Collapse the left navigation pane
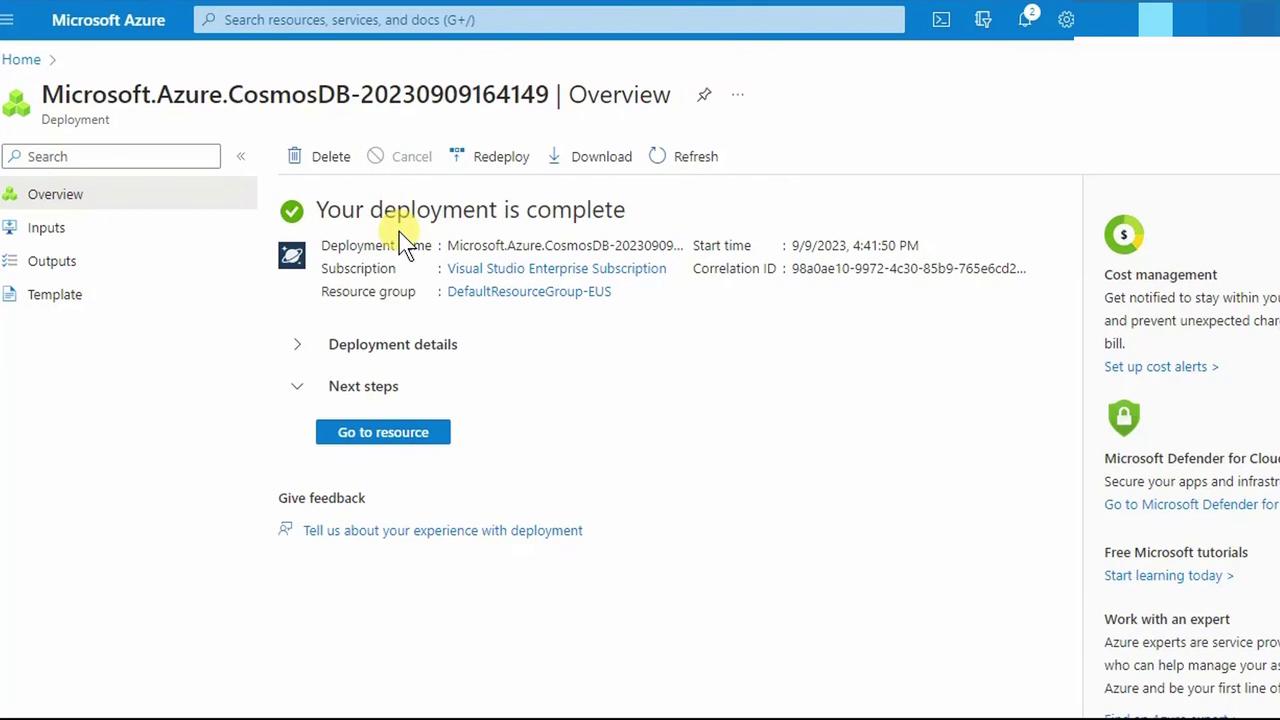This screenshot has width=1280, height=720. pyautogui.click(x=240, y=156)
